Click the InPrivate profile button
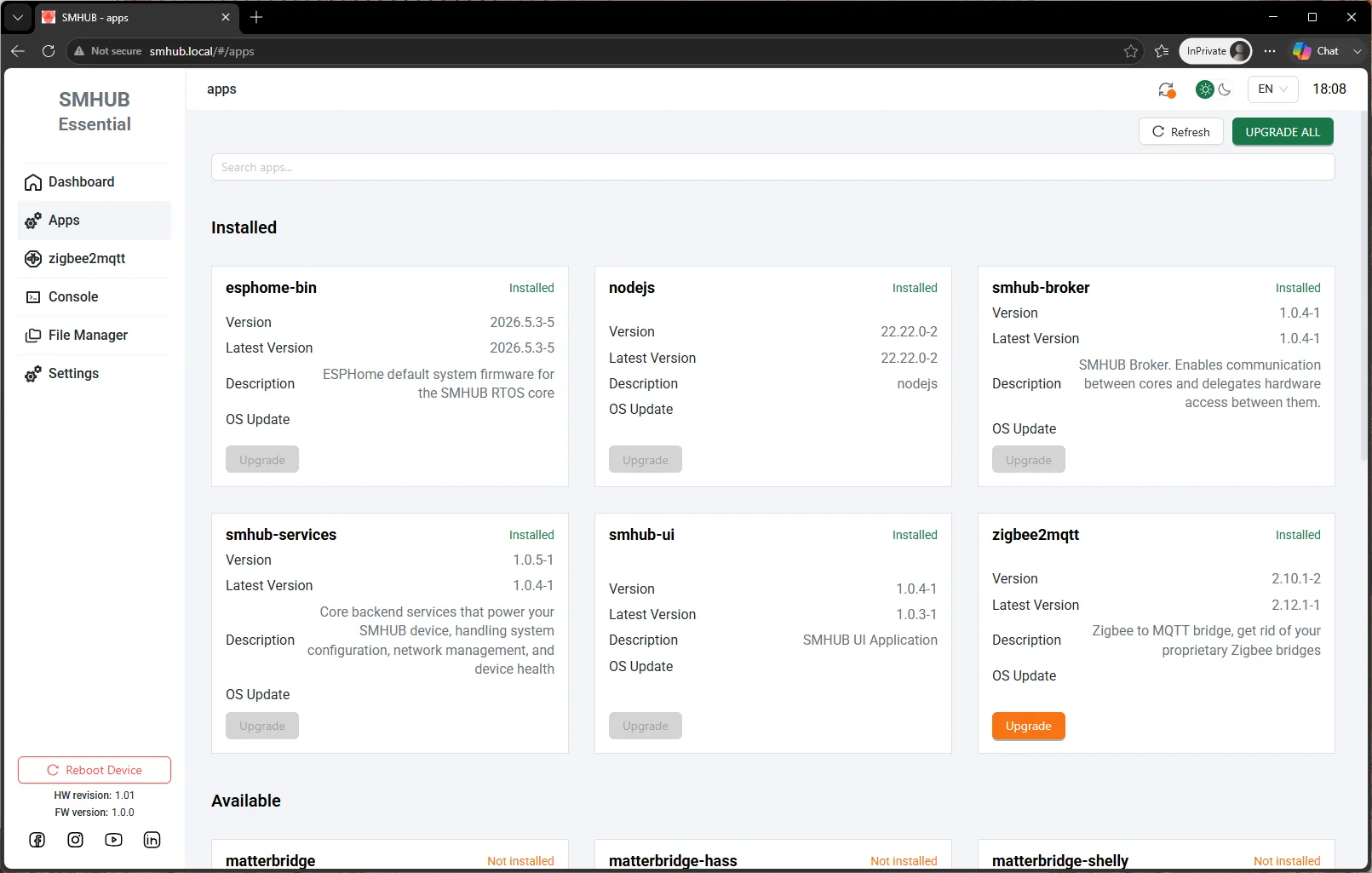The image size is (1372, 873). 1215,51
